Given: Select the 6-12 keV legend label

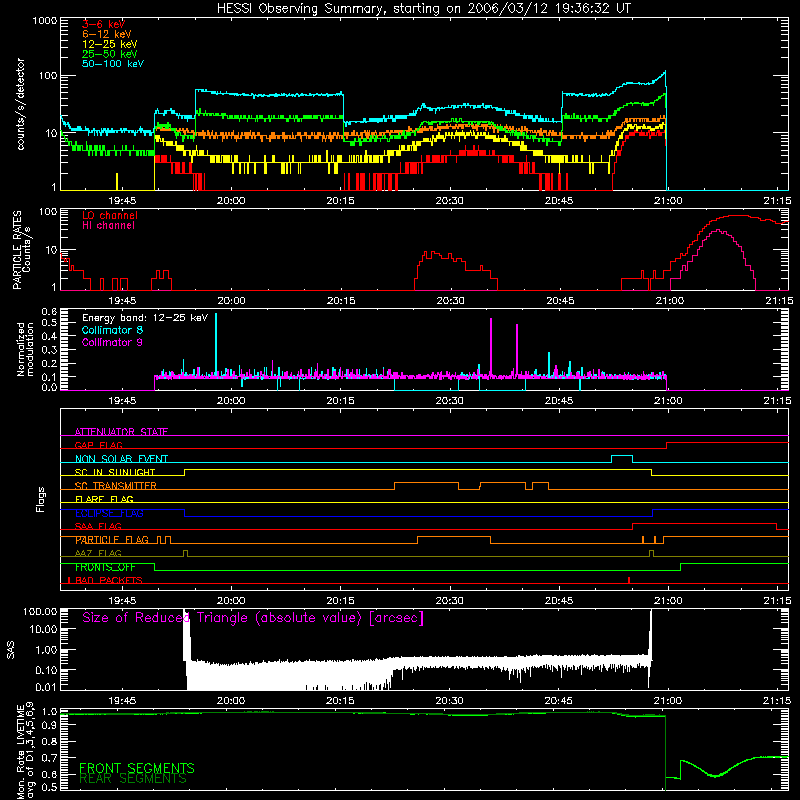Looking at the screenshot, I should (x=107, y=34).
